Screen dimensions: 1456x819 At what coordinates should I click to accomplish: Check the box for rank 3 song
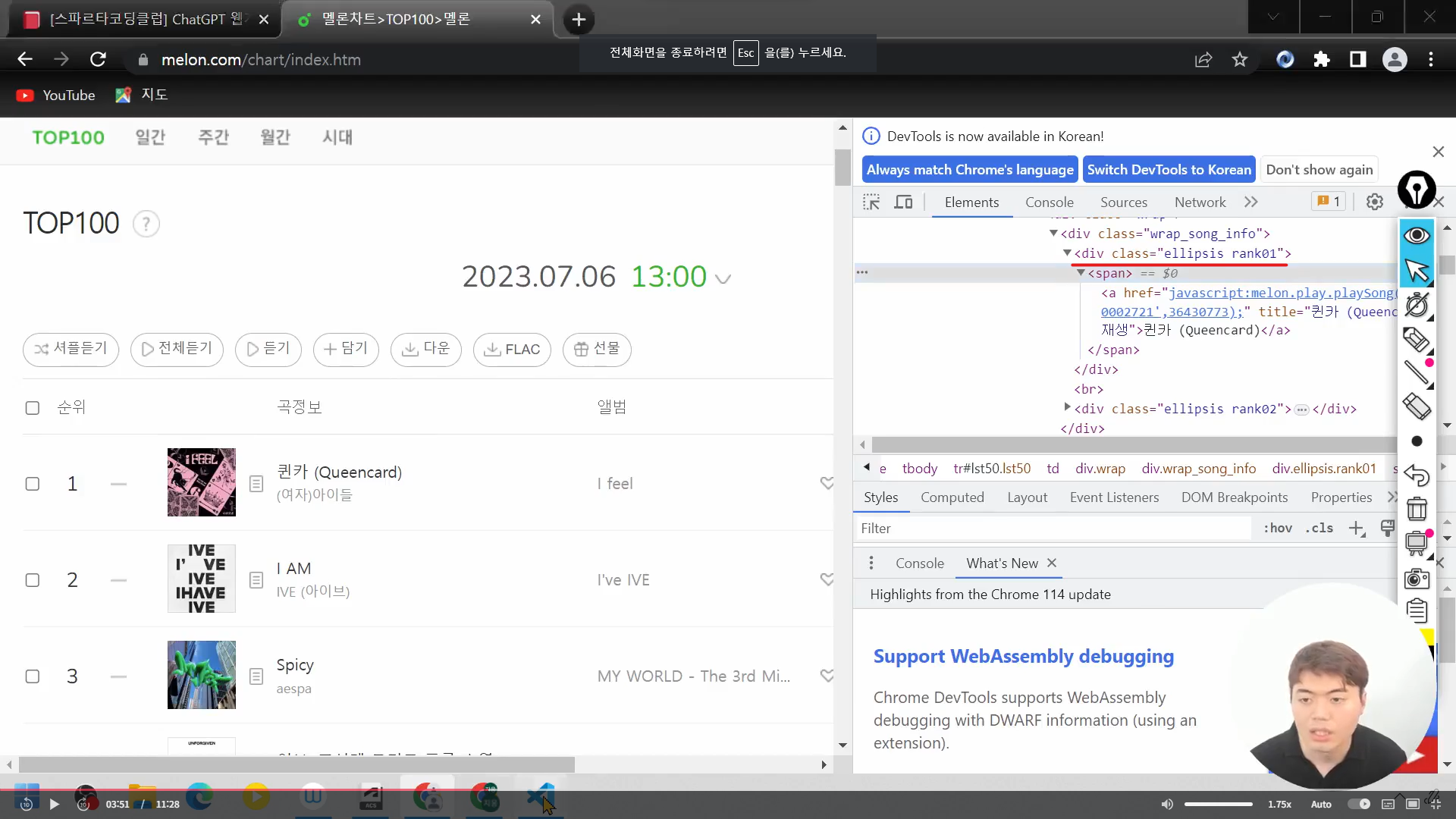click(x=33, y=676)
